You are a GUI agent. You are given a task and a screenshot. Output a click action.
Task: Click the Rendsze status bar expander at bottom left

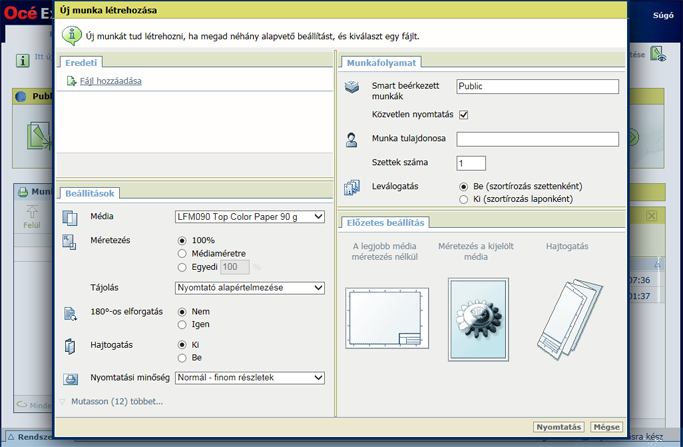click(11, 437)
